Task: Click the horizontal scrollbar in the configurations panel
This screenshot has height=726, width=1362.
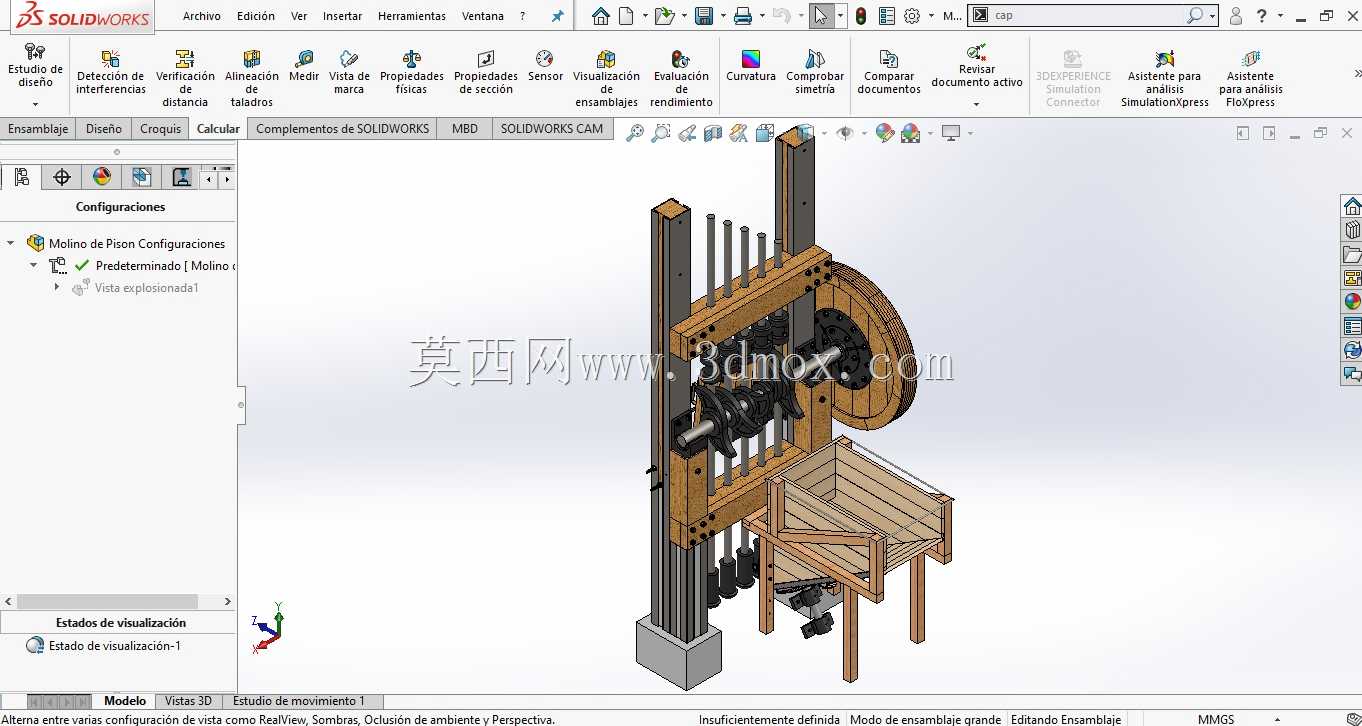Action: pyautogui.click(x=108, y=601)
